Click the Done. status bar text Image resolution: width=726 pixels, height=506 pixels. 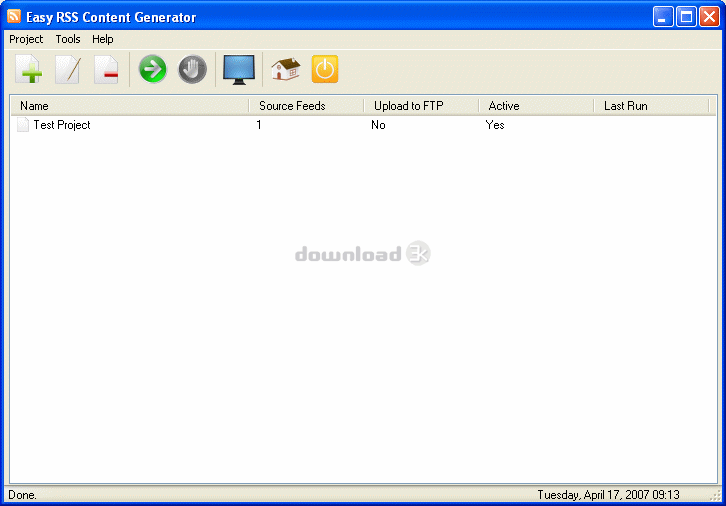(22, 495)
